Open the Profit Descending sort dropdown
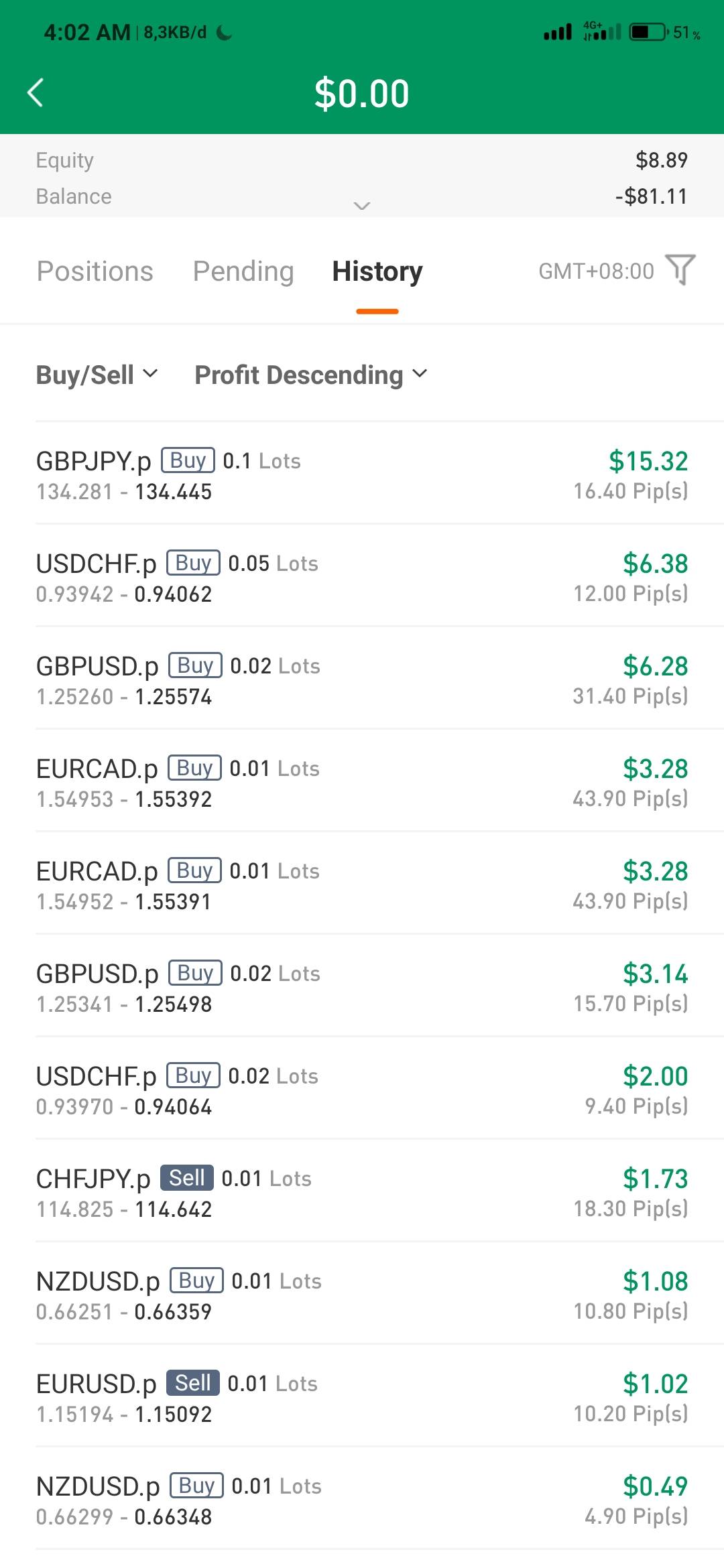Screen dimensions: 724x1568 (310, 375)
